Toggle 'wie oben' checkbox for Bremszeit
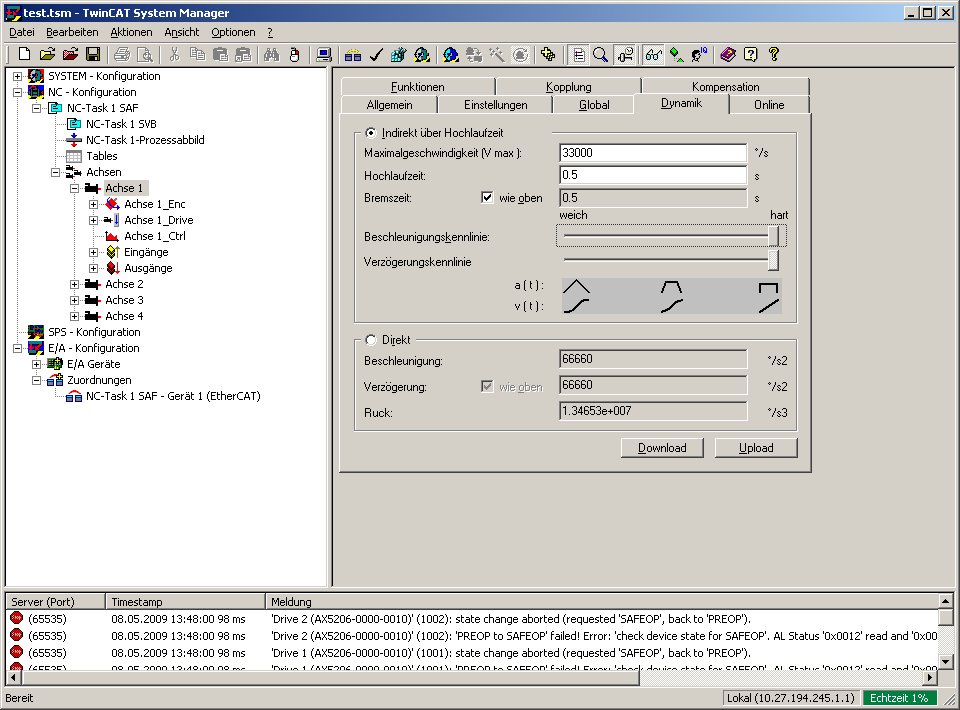This screenshot has height=710, width=960. pos(487,198)
